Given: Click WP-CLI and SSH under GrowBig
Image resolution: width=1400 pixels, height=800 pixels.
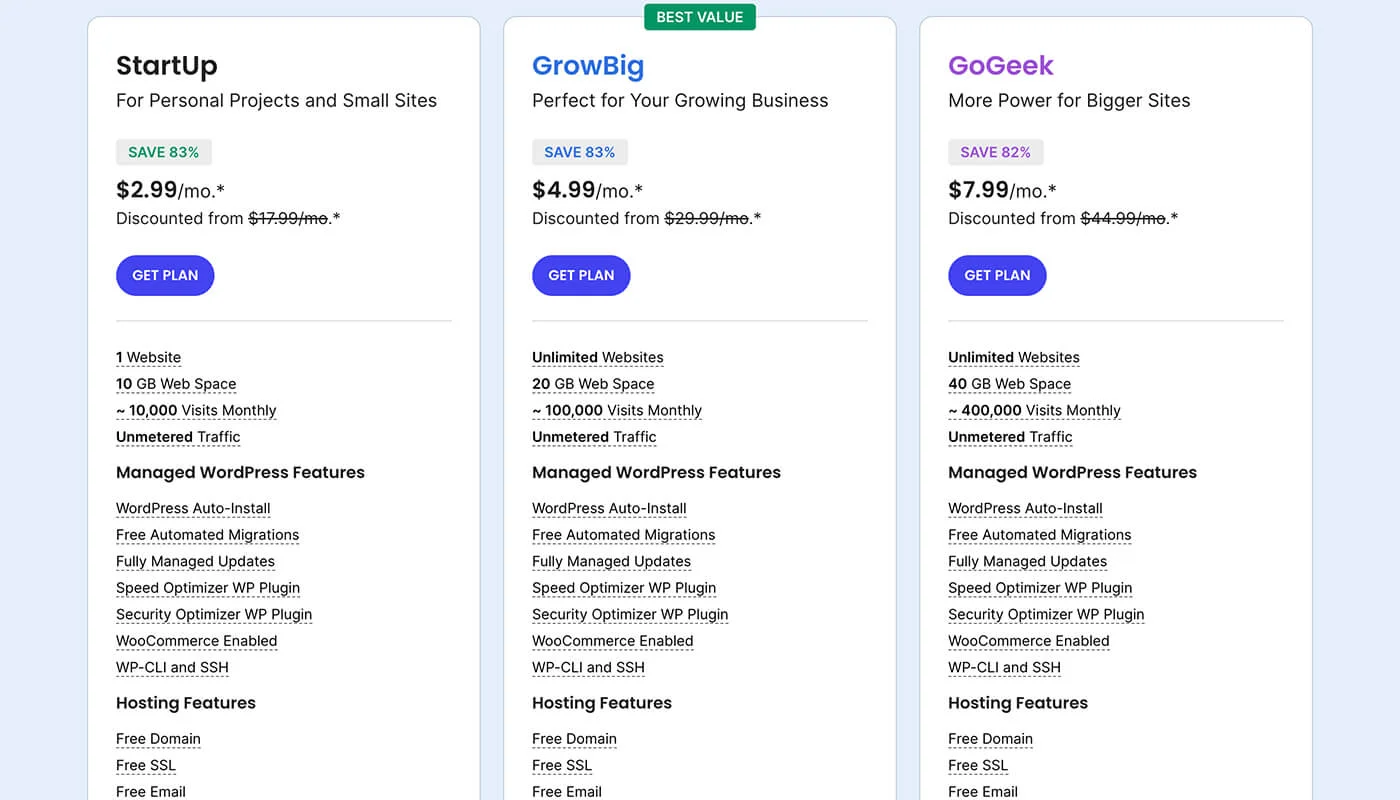Looking at the screenshot, I should click(588, 667).
